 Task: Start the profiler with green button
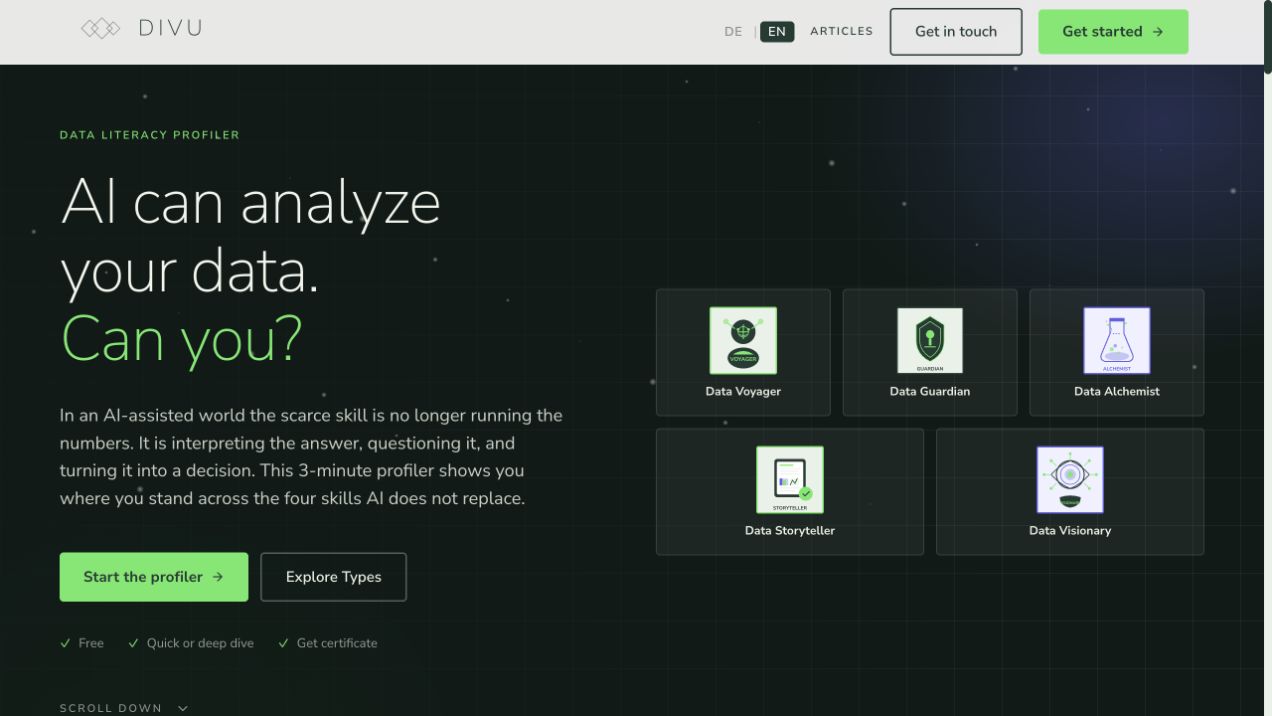click(154, 577)
